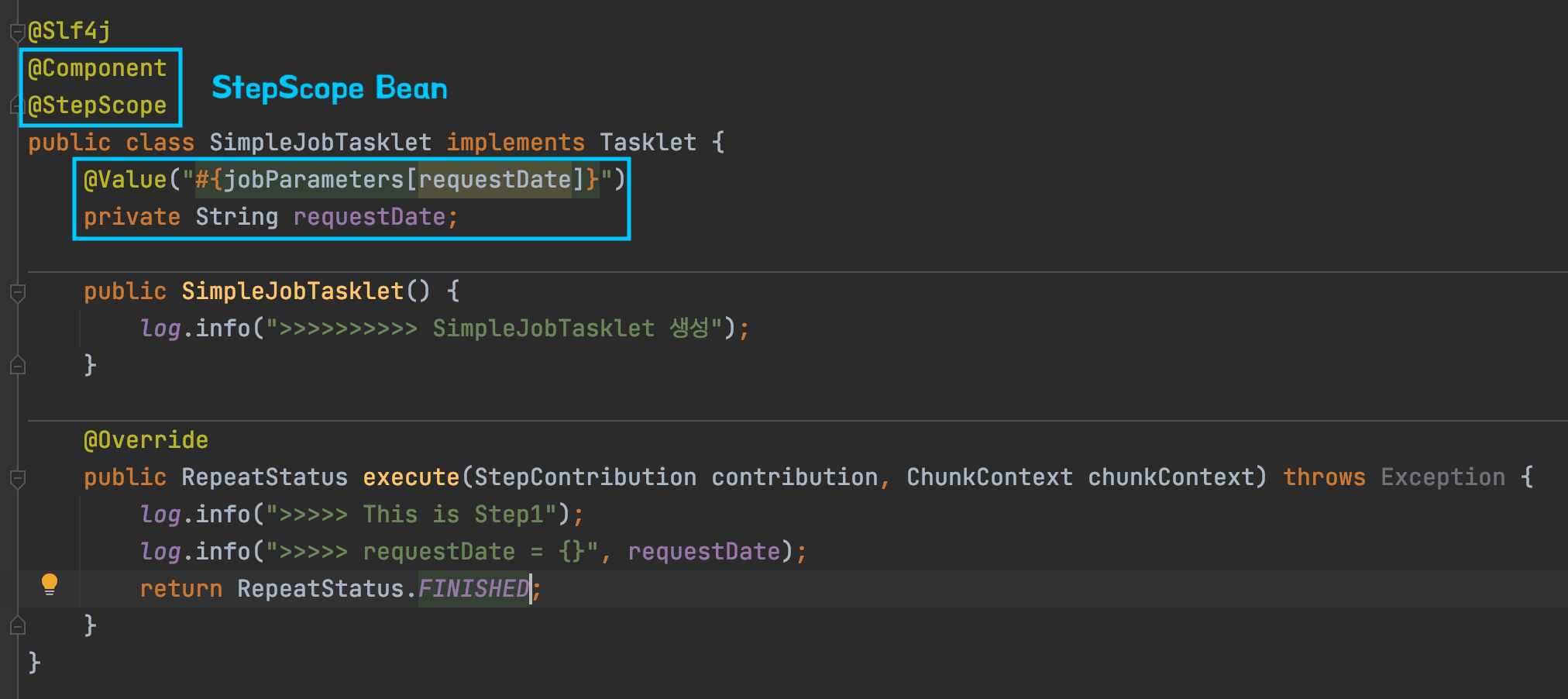Click fold end marker at constructor closing brace
Screen dimensions: 1568x699
click(x=17, y=365)
